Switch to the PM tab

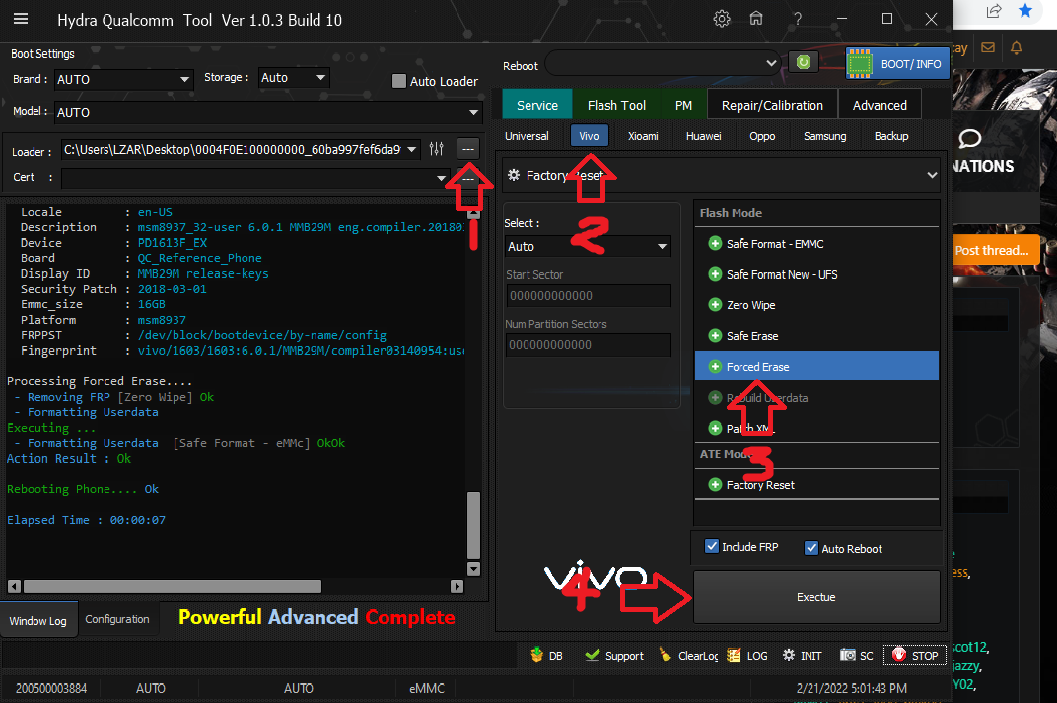pos(684,105)
